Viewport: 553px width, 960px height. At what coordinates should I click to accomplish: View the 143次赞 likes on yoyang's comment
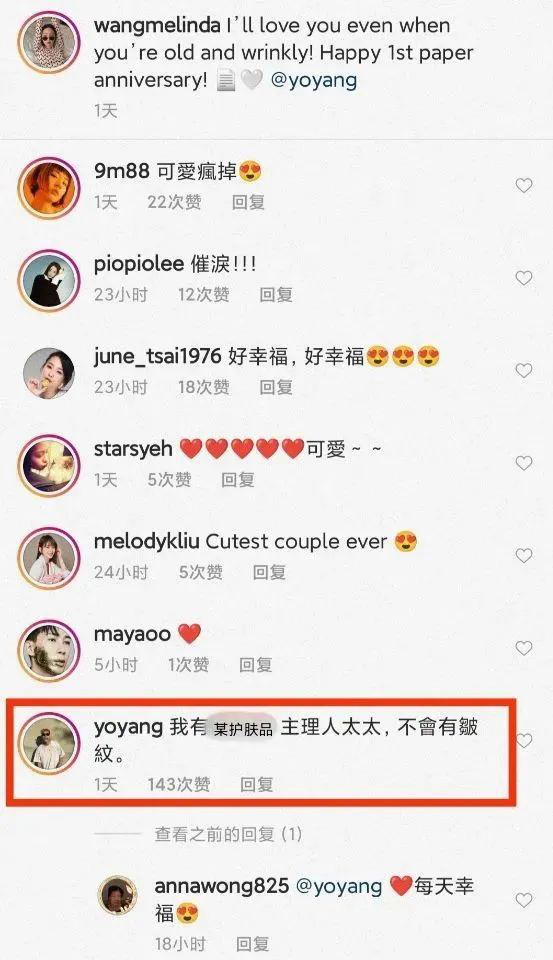pos(178,784)
